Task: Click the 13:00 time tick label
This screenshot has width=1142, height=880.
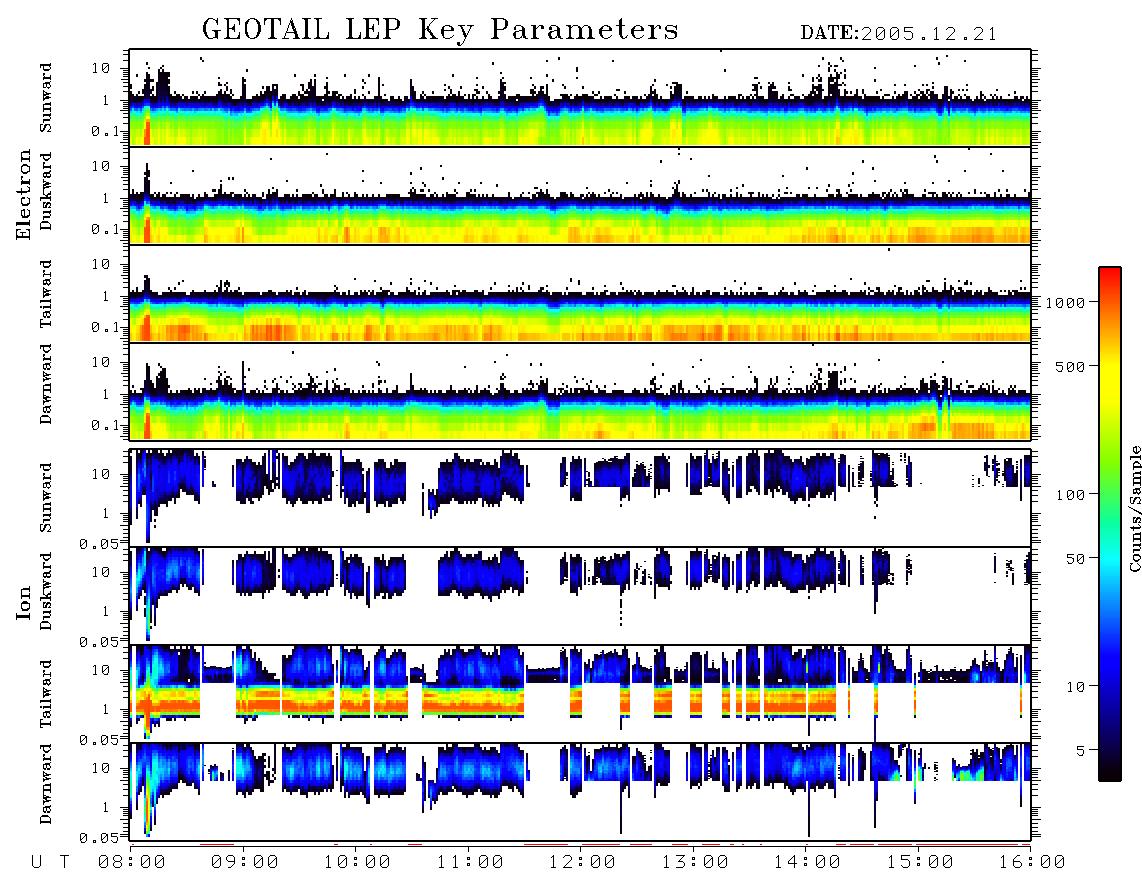Action: pos(695,863)
